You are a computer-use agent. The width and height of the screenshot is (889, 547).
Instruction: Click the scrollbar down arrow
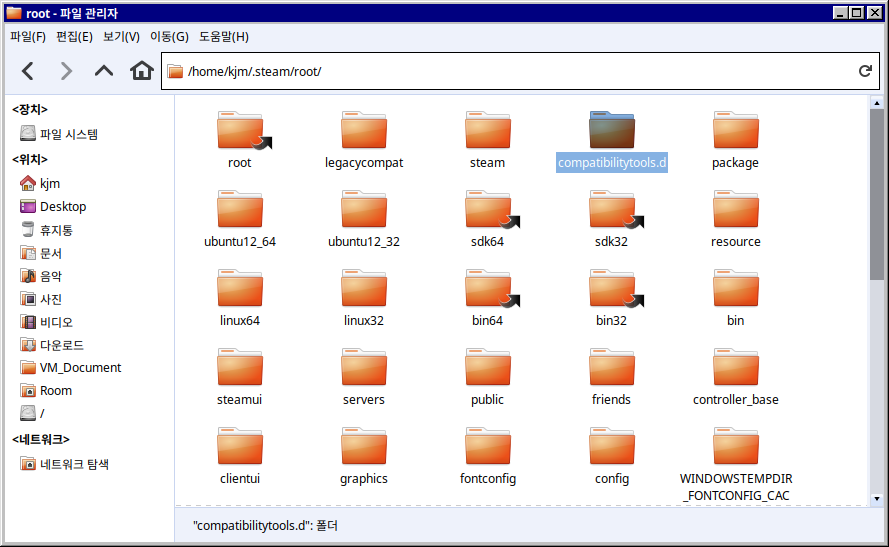pos(877,499)
